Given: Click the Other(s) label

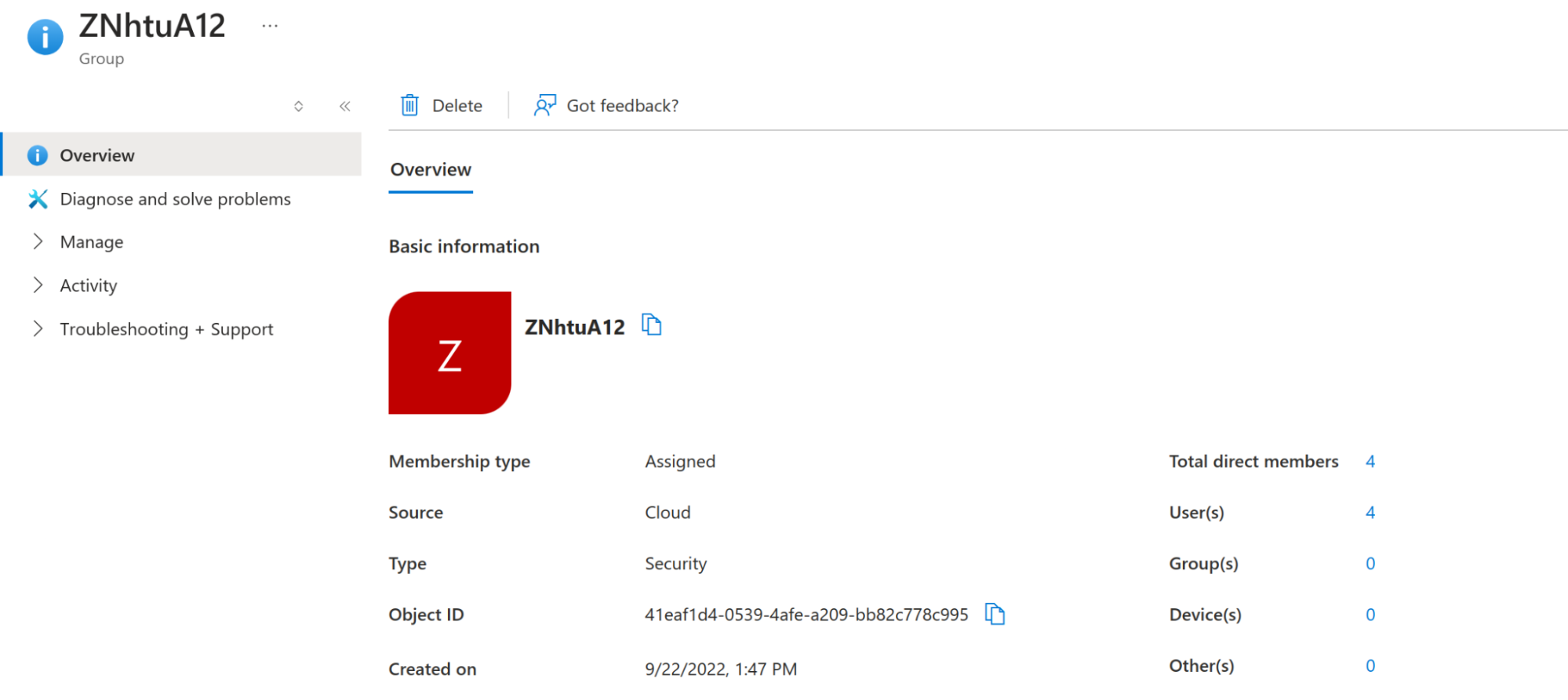Looking at the screenshot, I should click(1201, 666).
